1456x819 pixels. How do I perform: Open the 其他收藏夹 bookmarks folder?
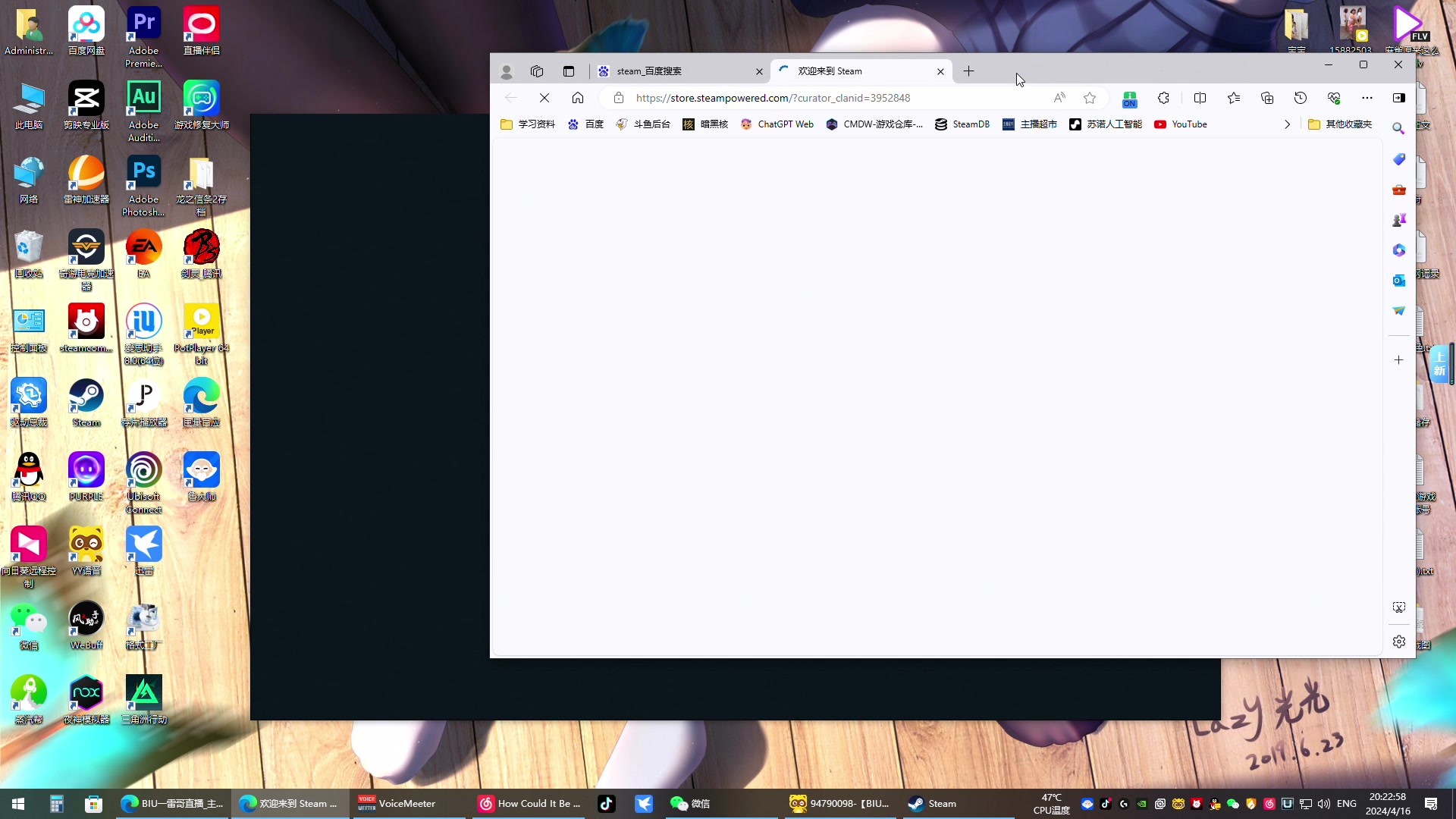pos(1340,124)
